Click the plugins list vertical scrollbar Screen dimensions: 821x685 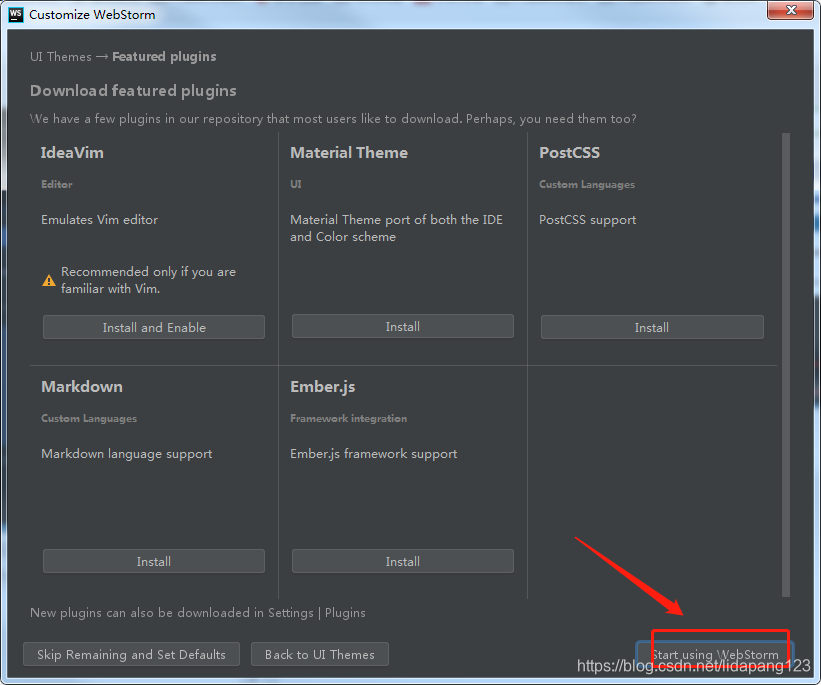785,364
